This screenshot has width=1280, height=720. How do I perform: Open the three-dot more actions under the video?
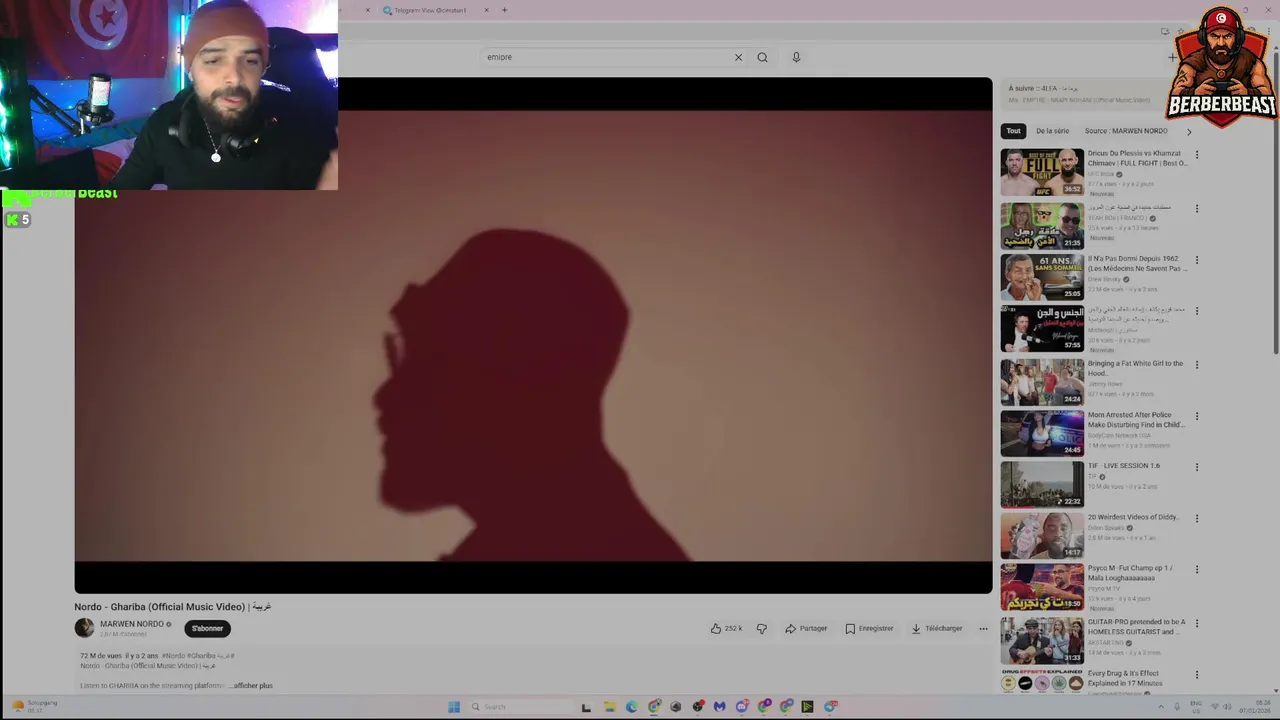983,628
